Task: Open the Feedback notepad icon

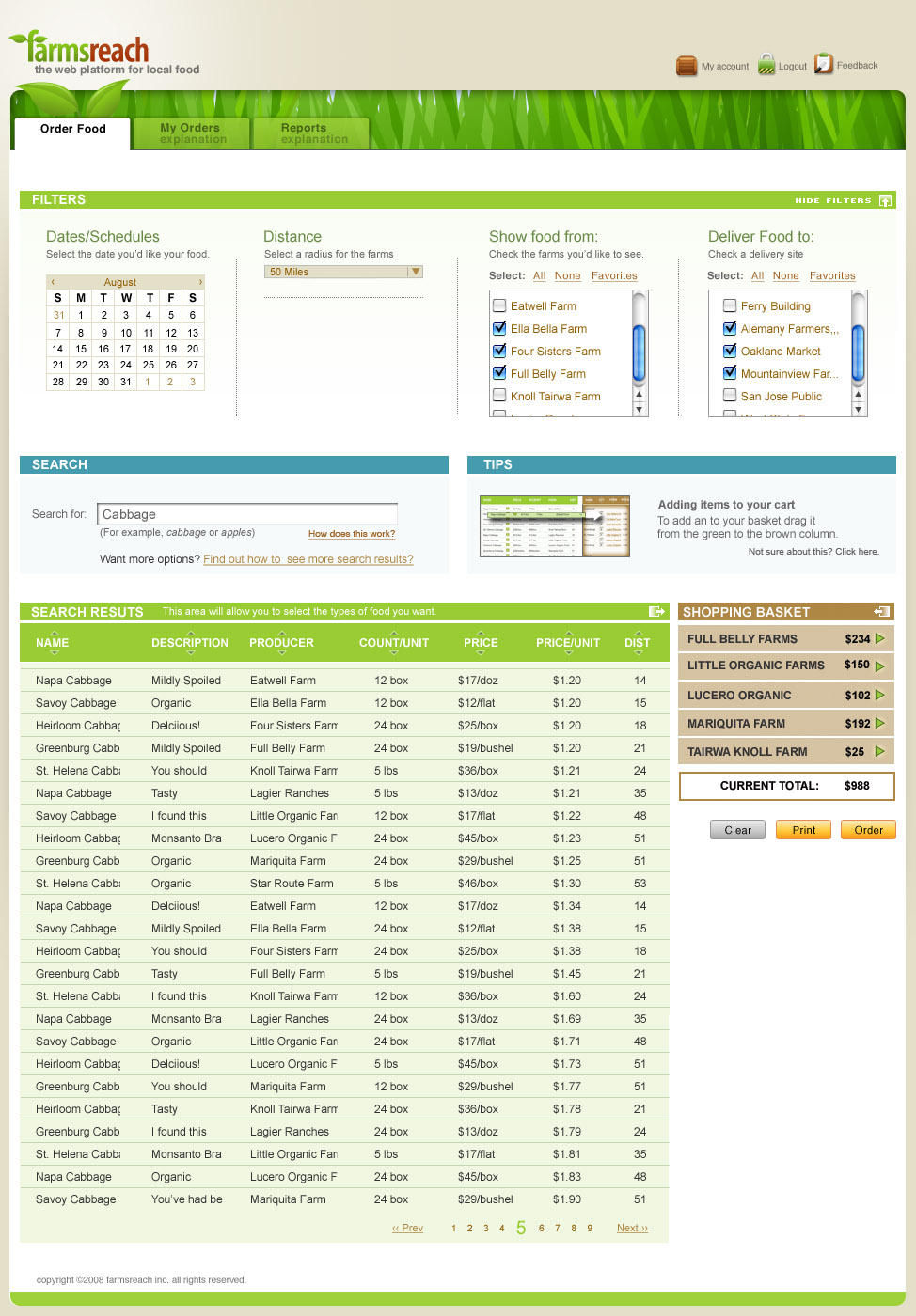Action: (824, 64)
